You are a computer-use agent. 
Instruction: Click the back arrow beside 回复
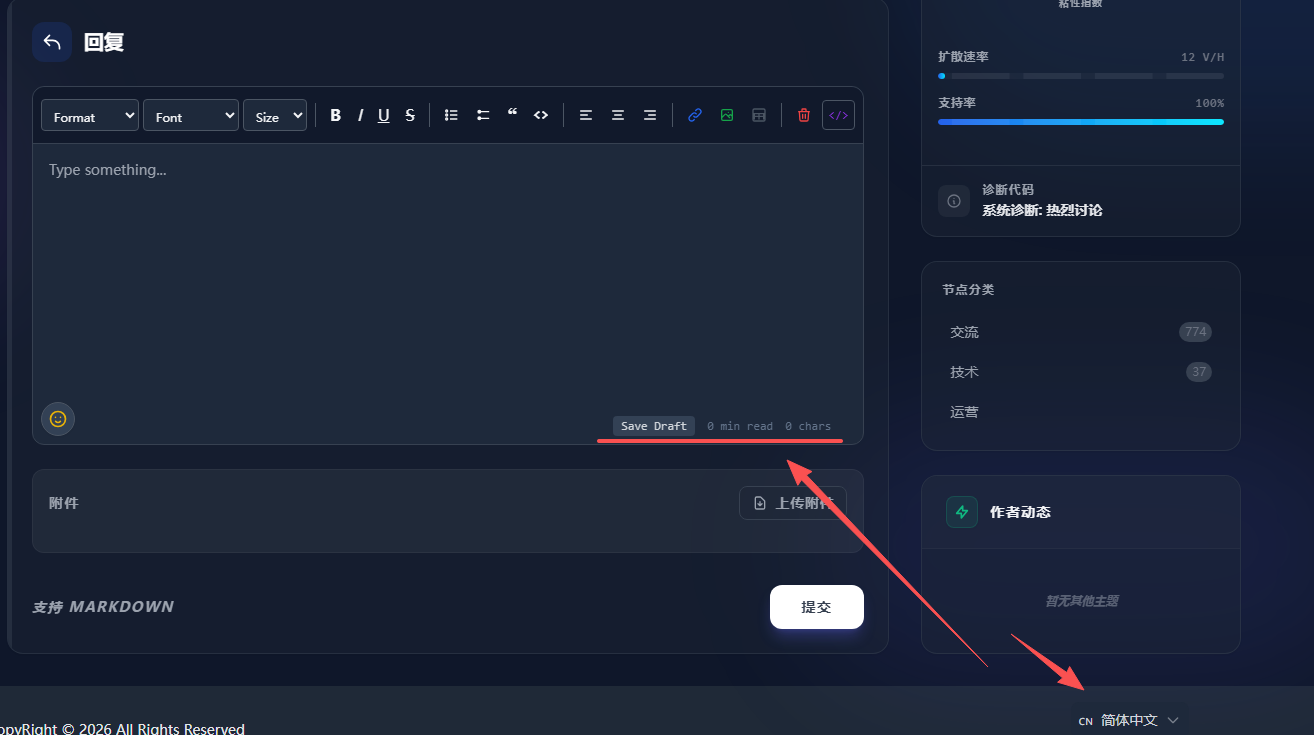52,42
